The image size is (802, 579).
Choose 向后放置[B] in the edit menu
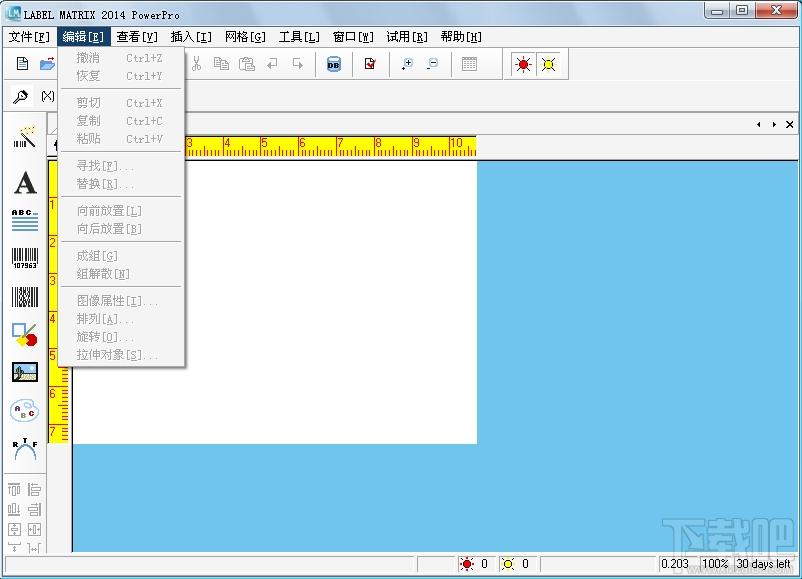tap(121, 229)
